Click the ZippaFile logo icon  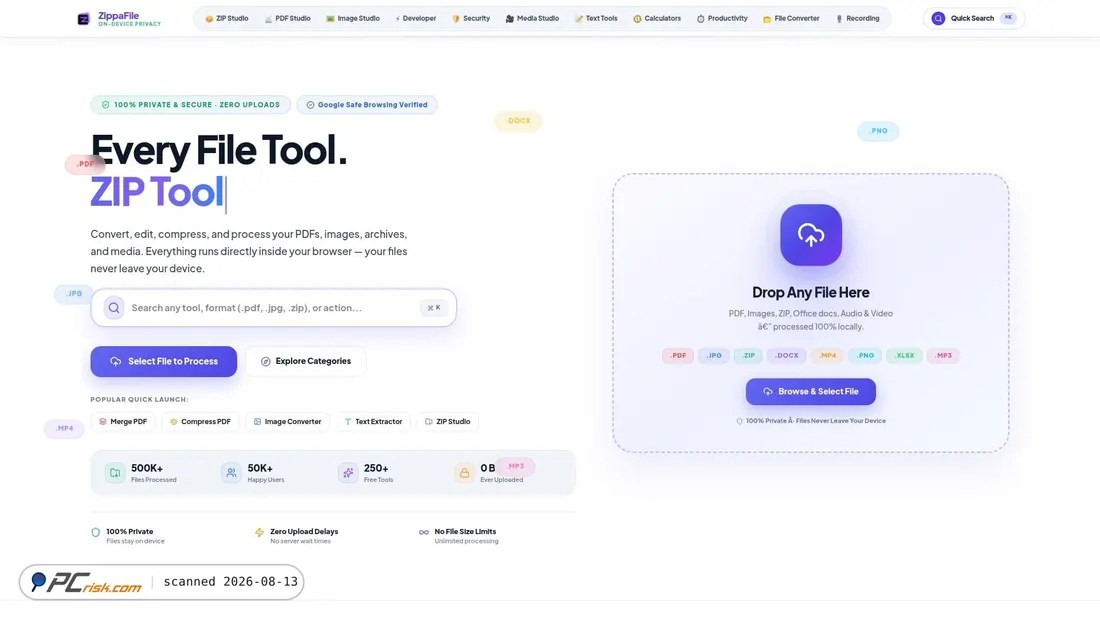[83, 19]
